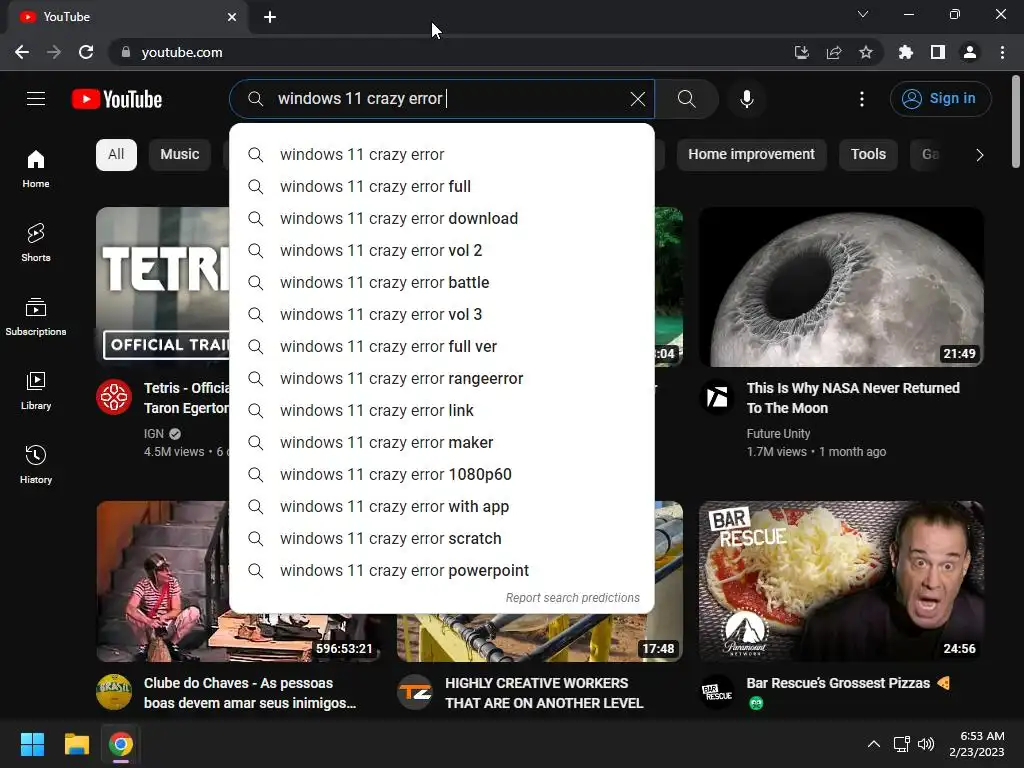Open a new Chrome tab
1024x768 pixels.
click(270, 17)
